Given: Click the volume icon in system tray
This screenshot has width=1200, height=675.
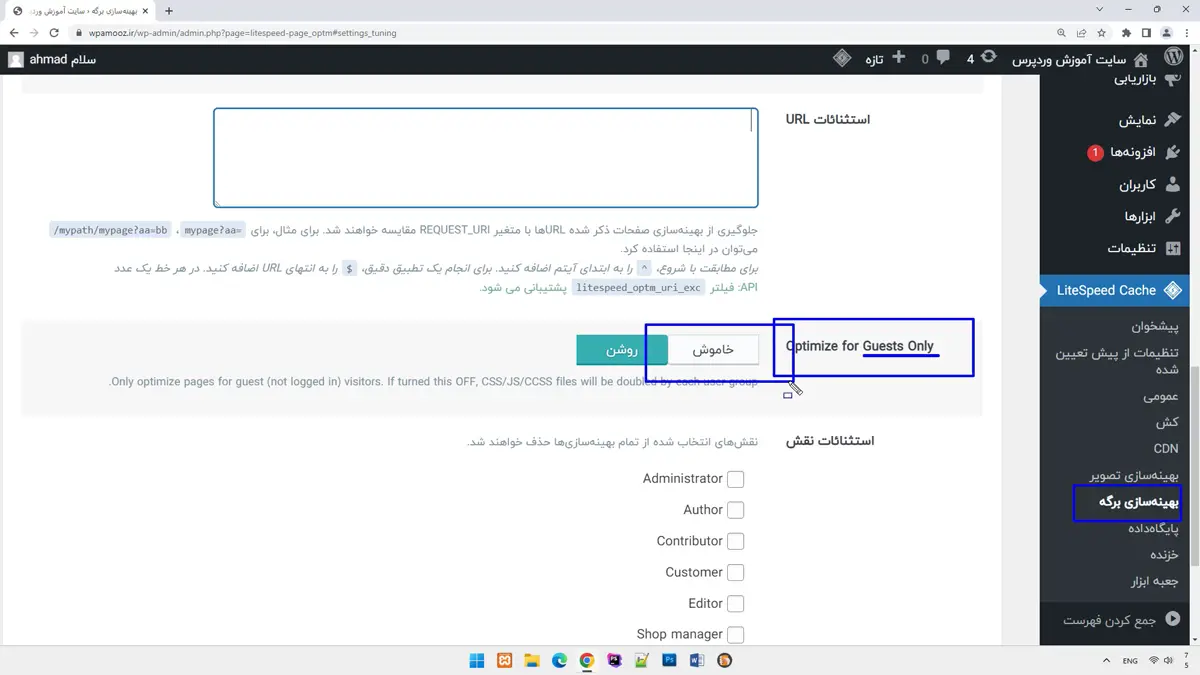Looking at the screenshot, I should tap(1170, 660).
